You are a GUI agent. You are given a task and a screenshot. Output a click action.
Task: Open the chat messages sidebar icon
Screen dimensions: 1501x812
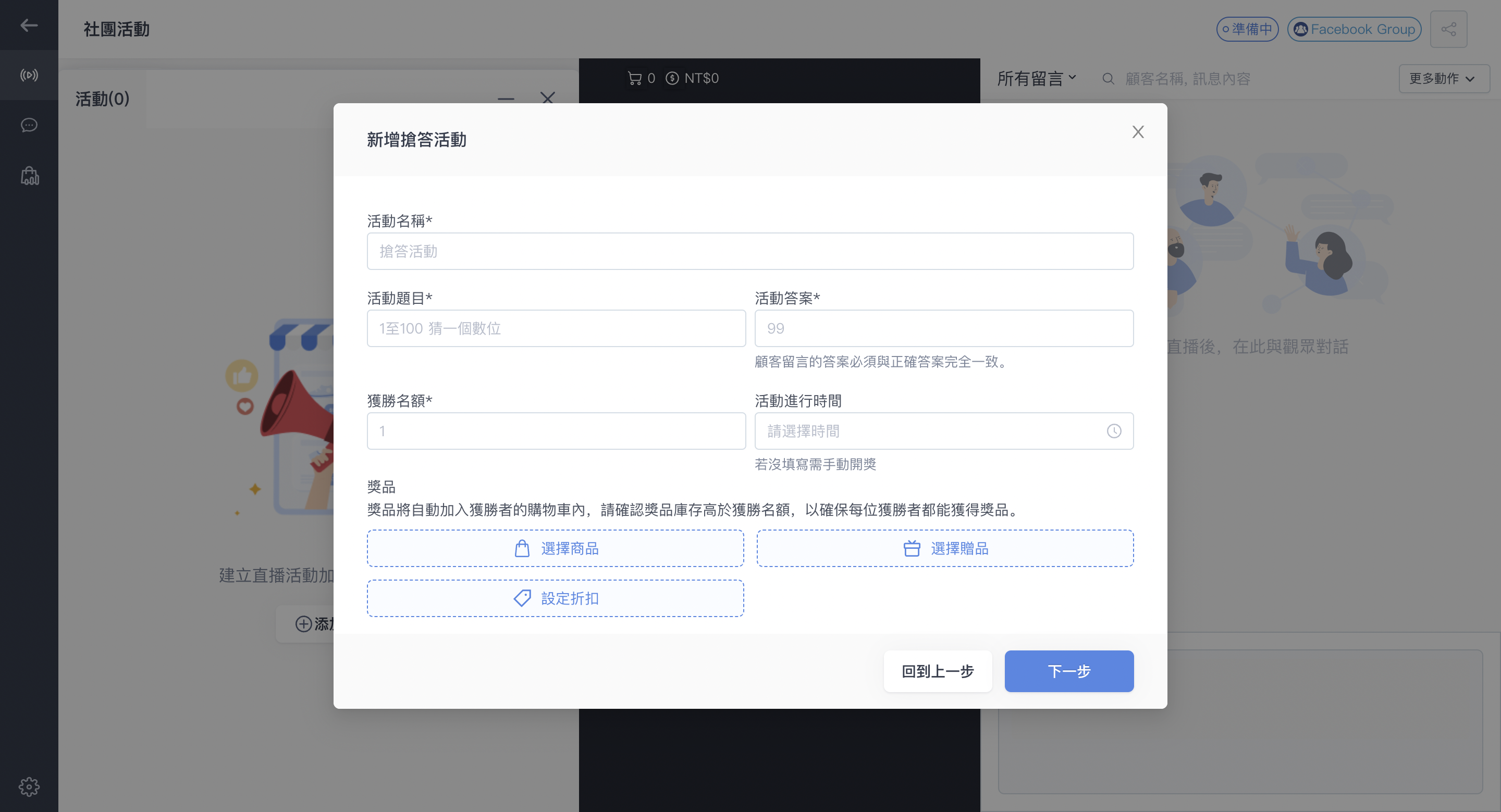click(x=29, y=125)
